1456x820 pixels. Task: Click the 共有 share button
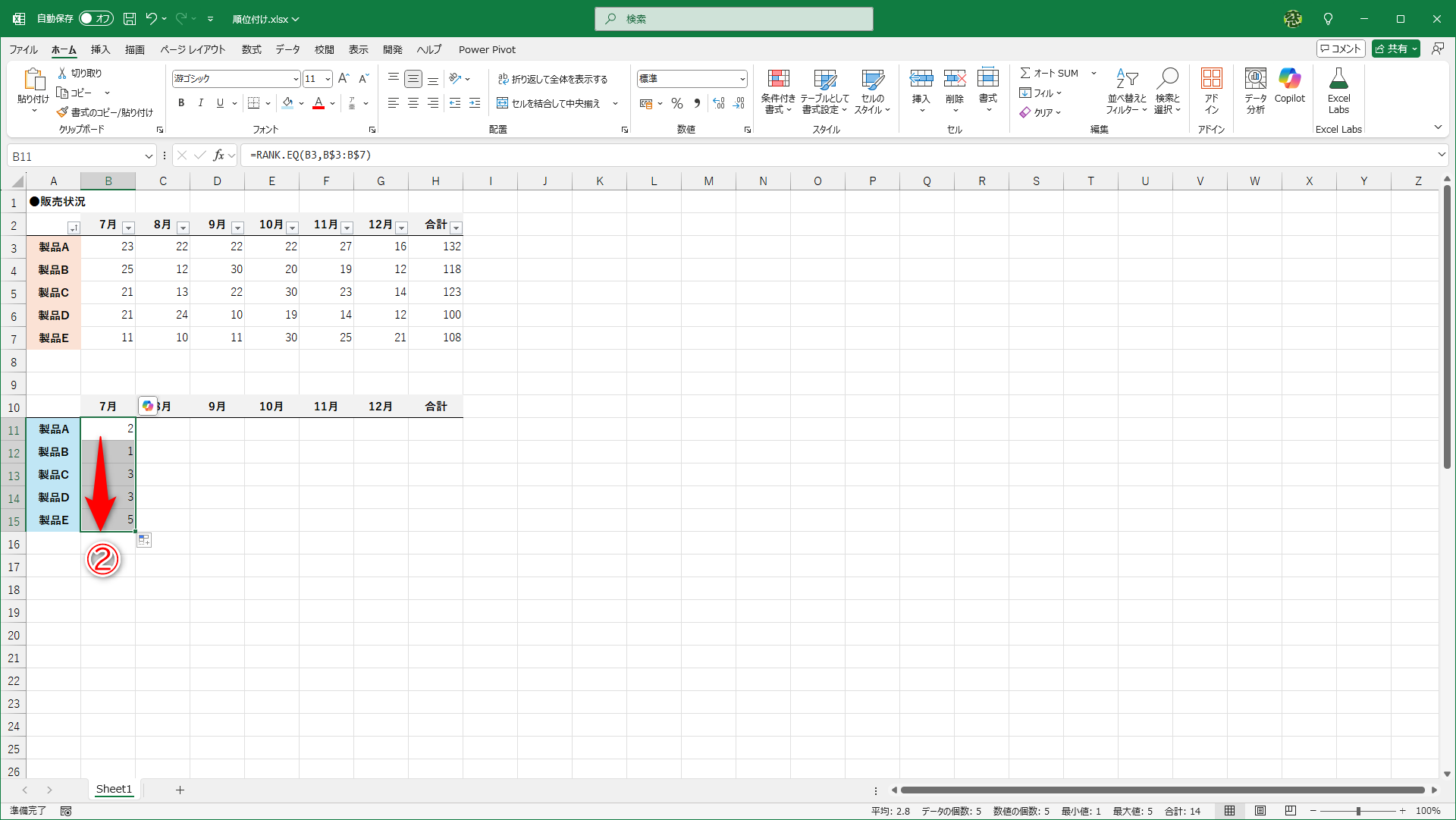(x=1395, y=49)
